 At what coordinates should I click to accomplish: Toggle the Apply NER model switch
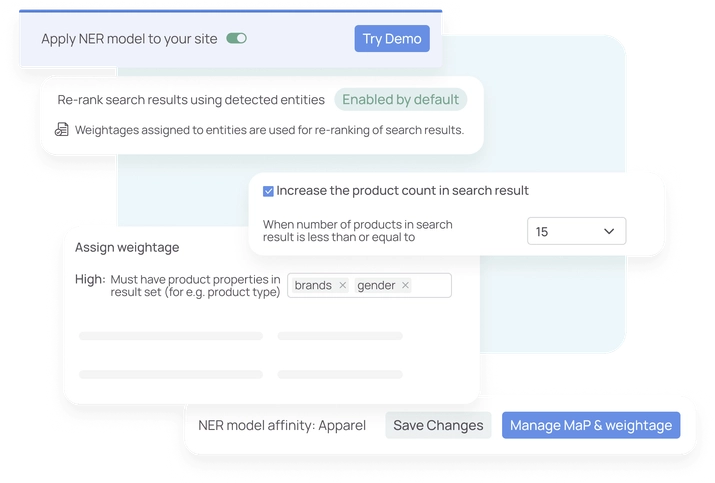[236, 39]
